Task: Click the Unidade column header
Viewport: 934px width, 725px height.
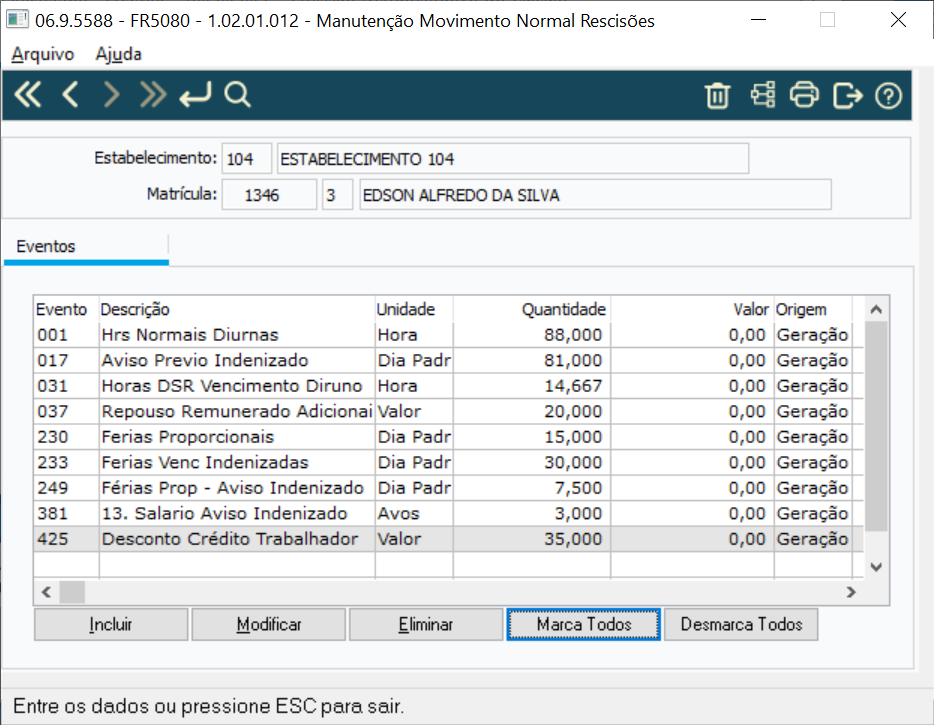Action: pos(414,309)
